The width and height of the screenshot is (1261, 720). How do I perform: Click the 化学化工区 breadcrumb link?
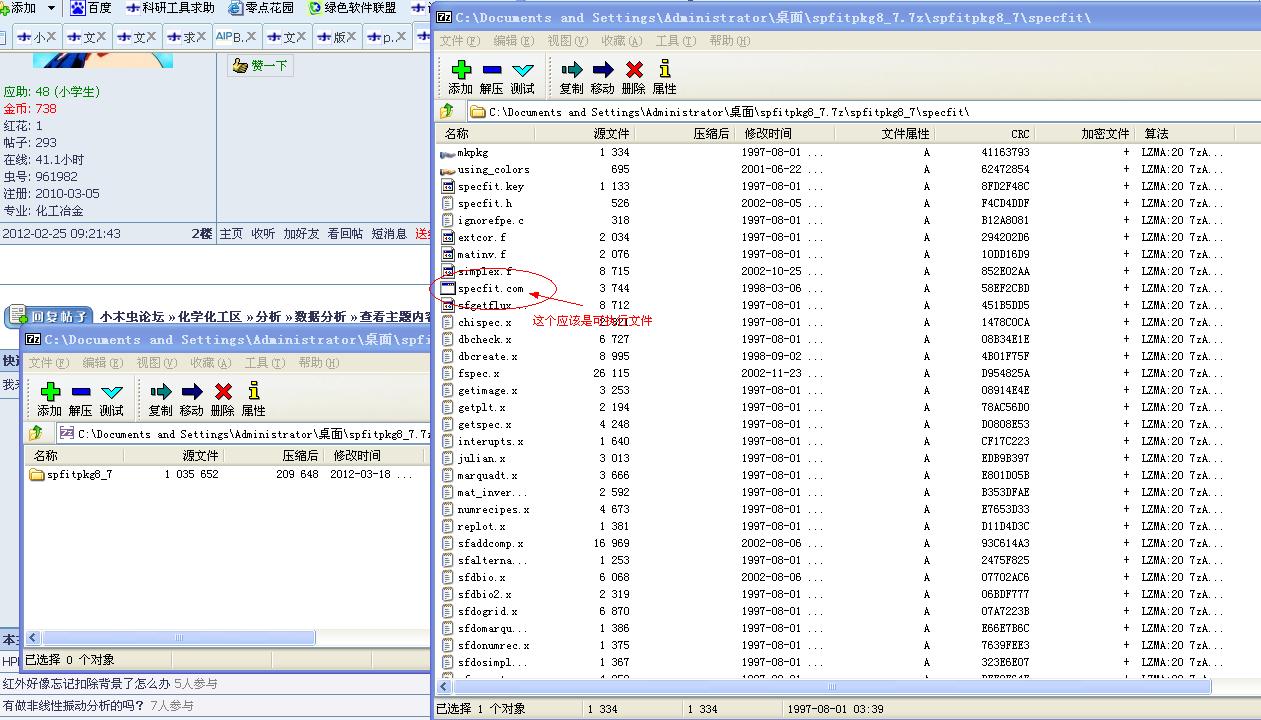pos(209,317)
